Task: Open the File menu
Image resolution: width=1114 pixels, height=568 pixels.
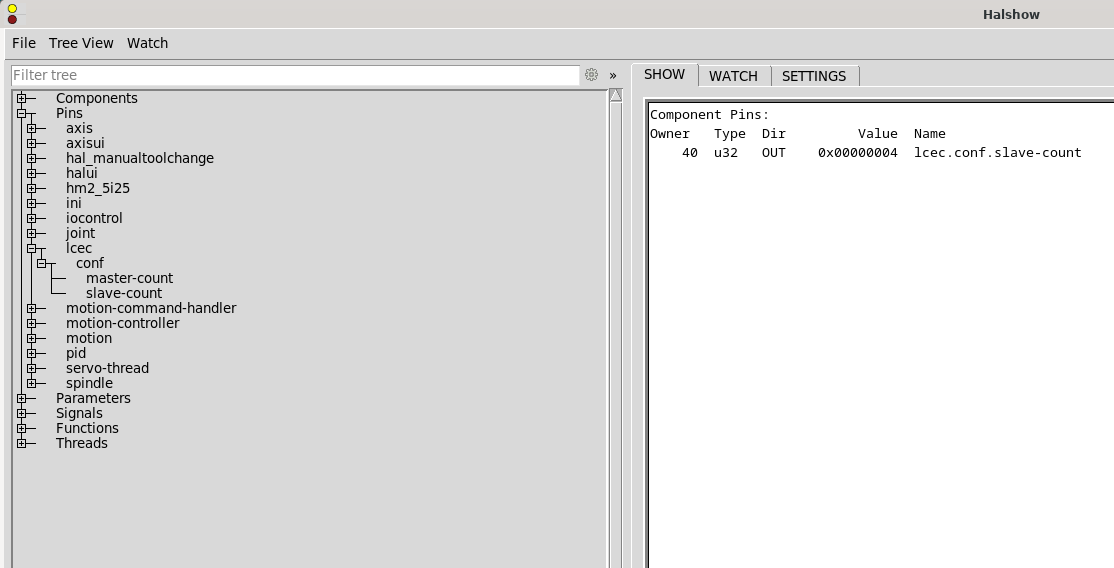Action: pyautogui.click(x=24, y=43)
